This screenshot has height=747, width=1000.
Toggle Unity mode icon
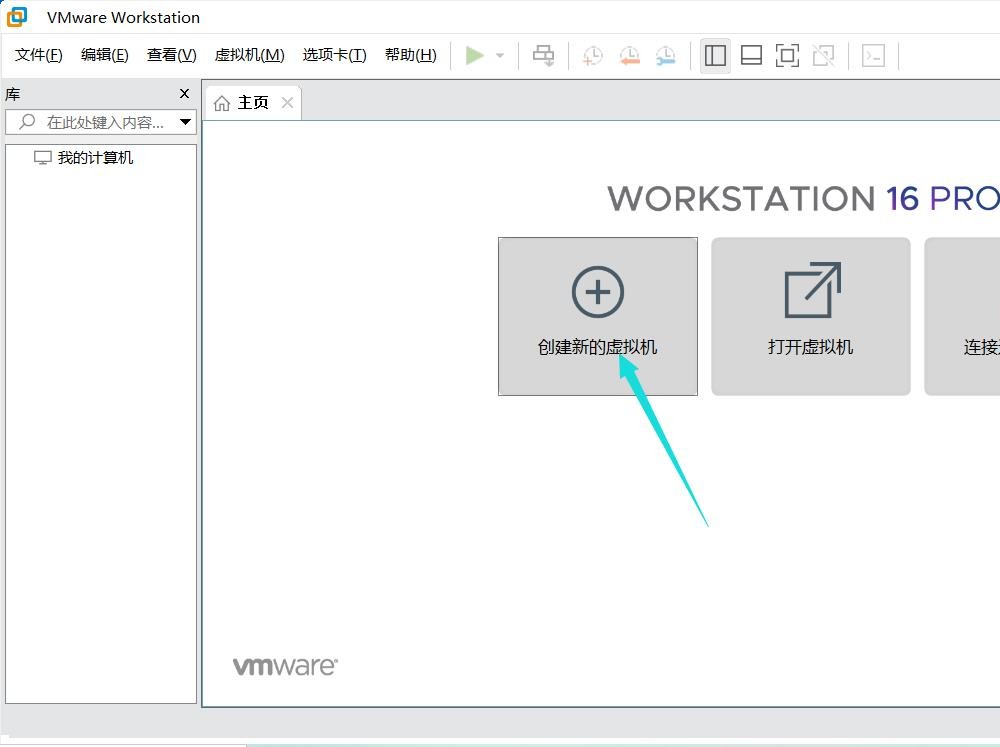[823, 56]
